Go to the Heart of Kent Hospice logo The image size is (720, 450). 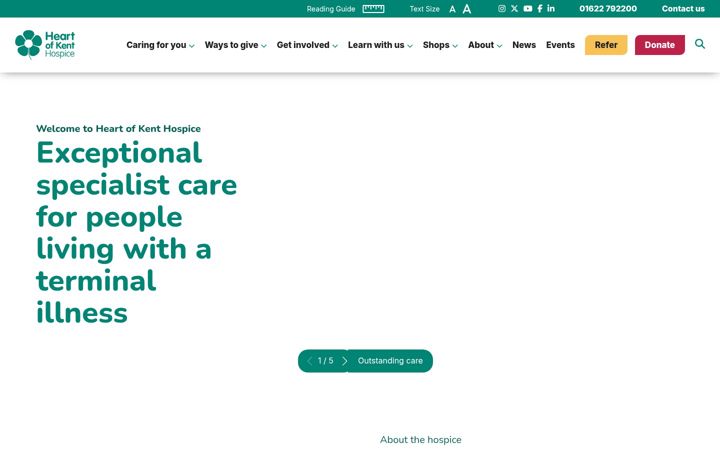pos(45,45)
